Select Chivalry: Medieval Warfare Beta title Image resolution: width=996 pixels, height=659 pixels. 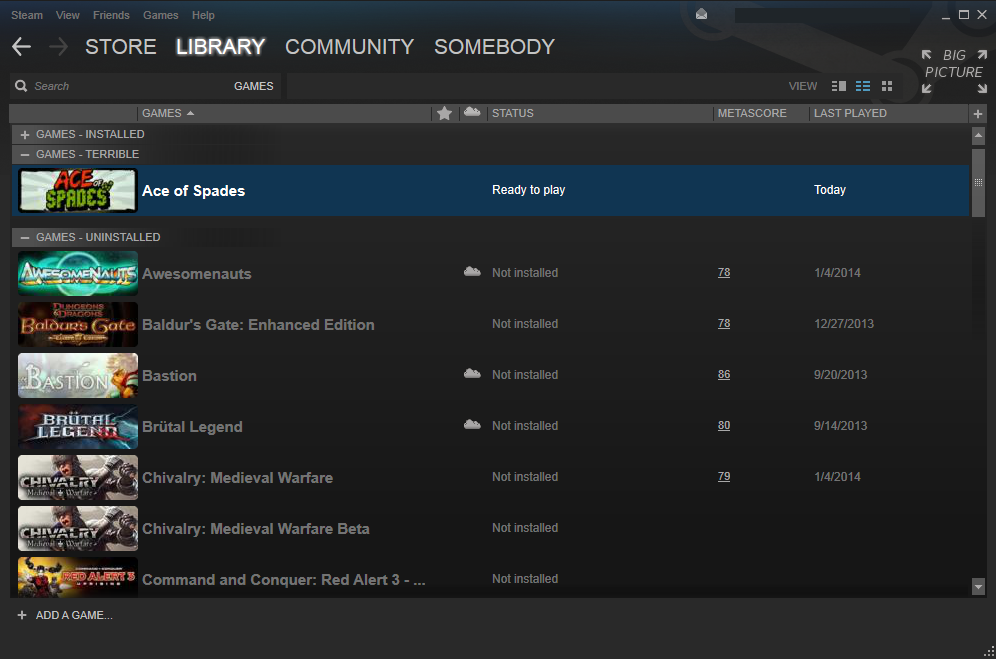(255, 529)
